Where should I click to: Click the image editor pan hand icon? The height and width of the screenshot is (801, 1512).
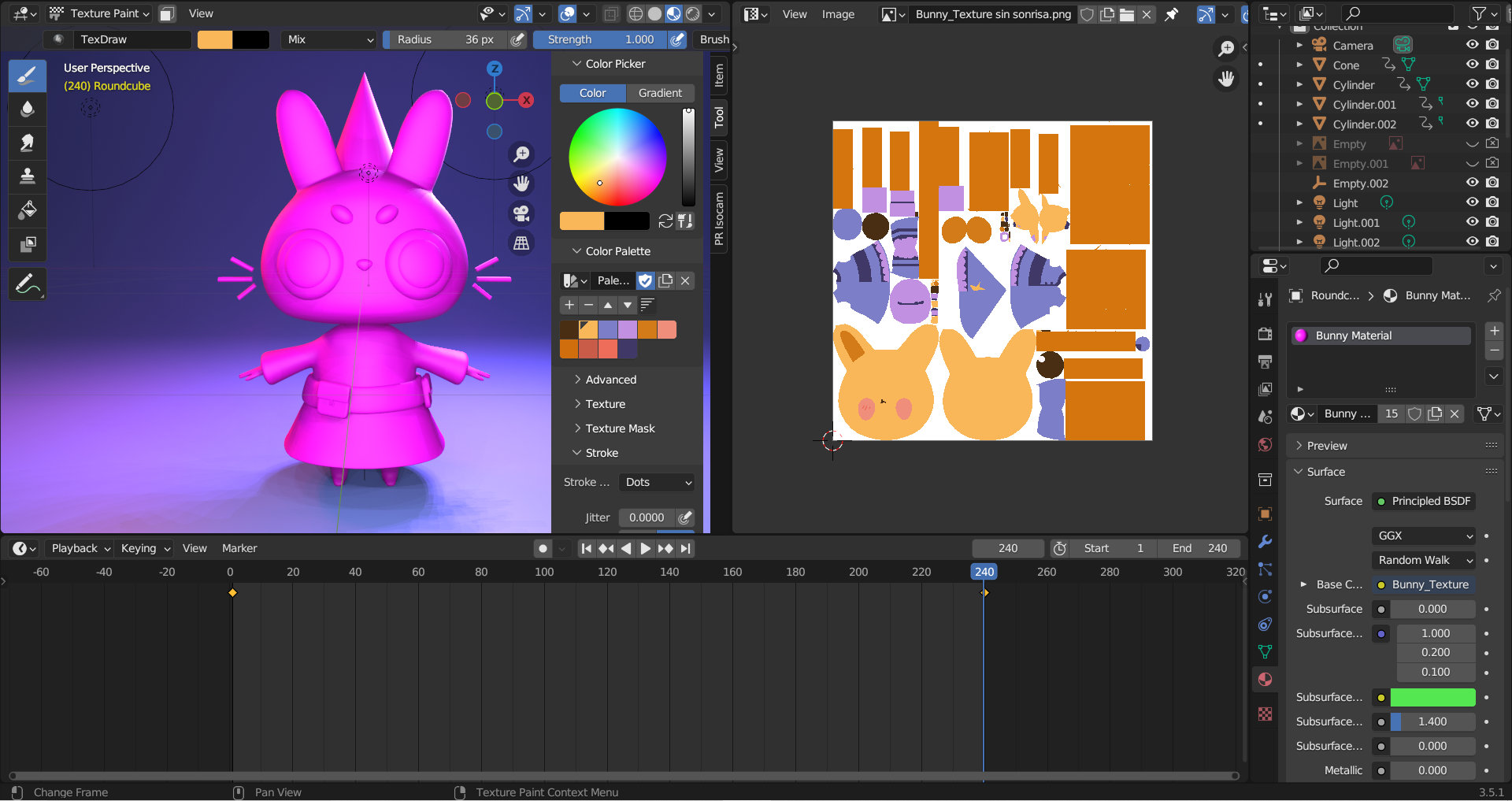1226,79
